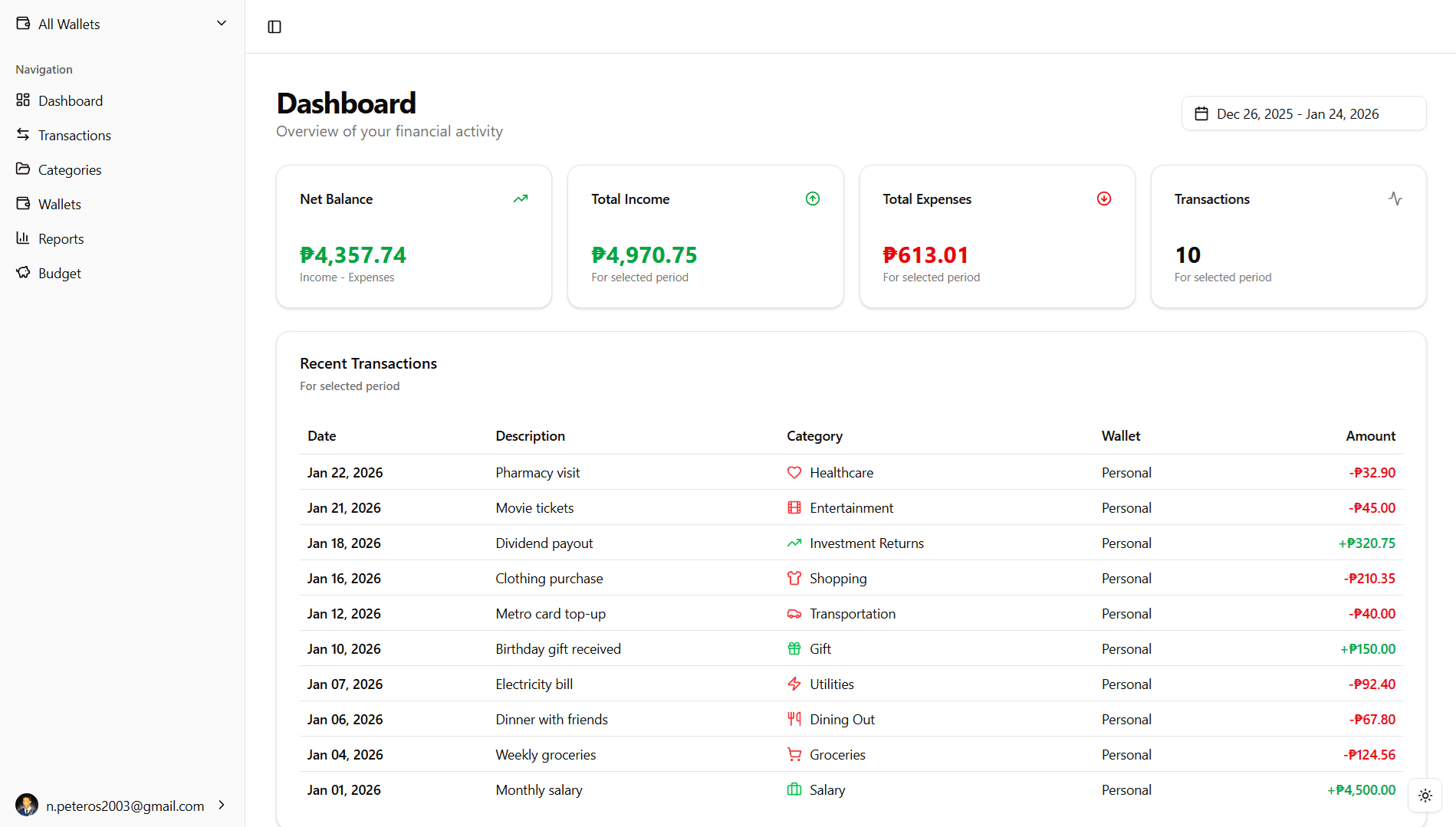Click the theme toggle sun icon
The height and width of the screenshot is (827, 1456).
(x=1425, y=796)
